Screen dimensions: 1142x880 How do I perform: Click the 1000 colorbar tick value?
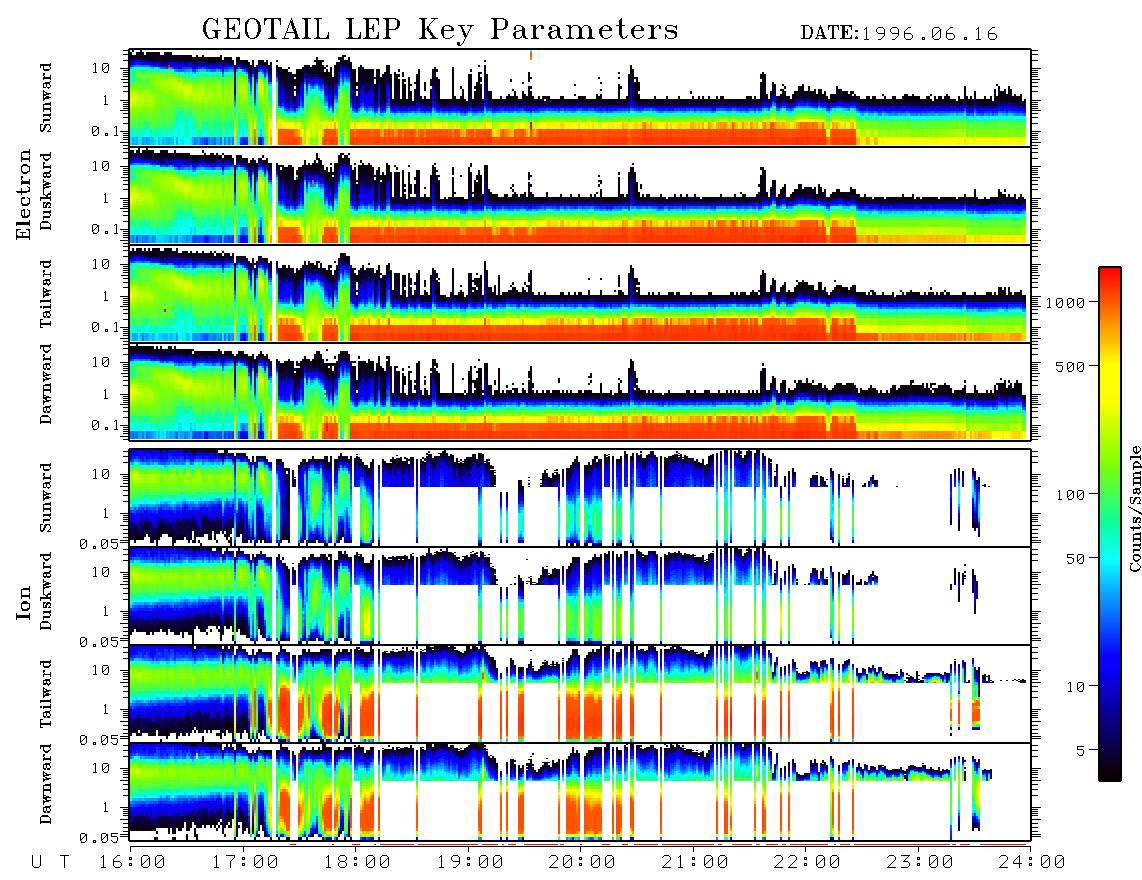[1065, 302]
